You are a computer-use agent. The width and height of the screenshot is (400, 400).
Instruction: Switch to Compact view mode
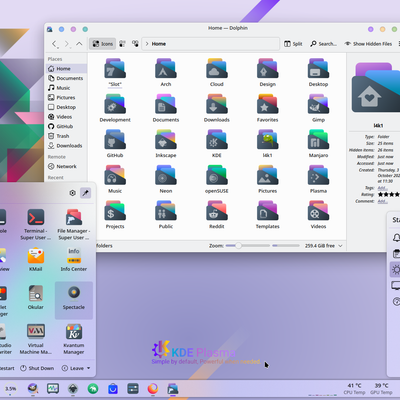pyautogui.click(x=122, y=44)
